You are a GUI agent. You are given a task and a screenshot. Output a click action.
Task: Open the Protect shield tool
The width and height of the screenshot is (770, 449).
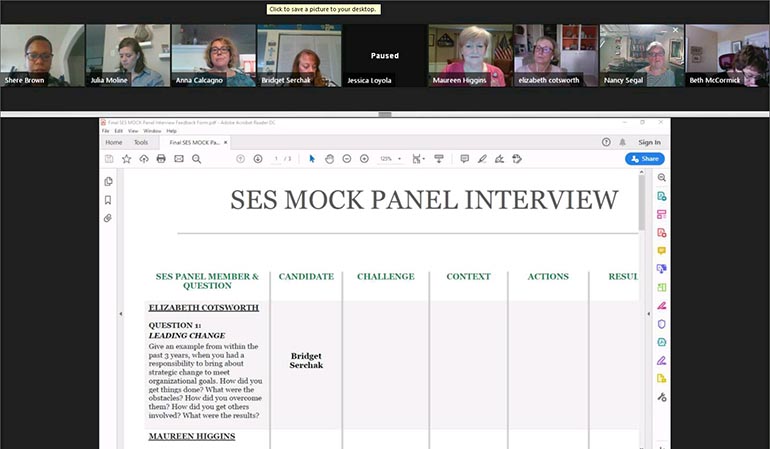pyautogui.click(x=661, y=324)
